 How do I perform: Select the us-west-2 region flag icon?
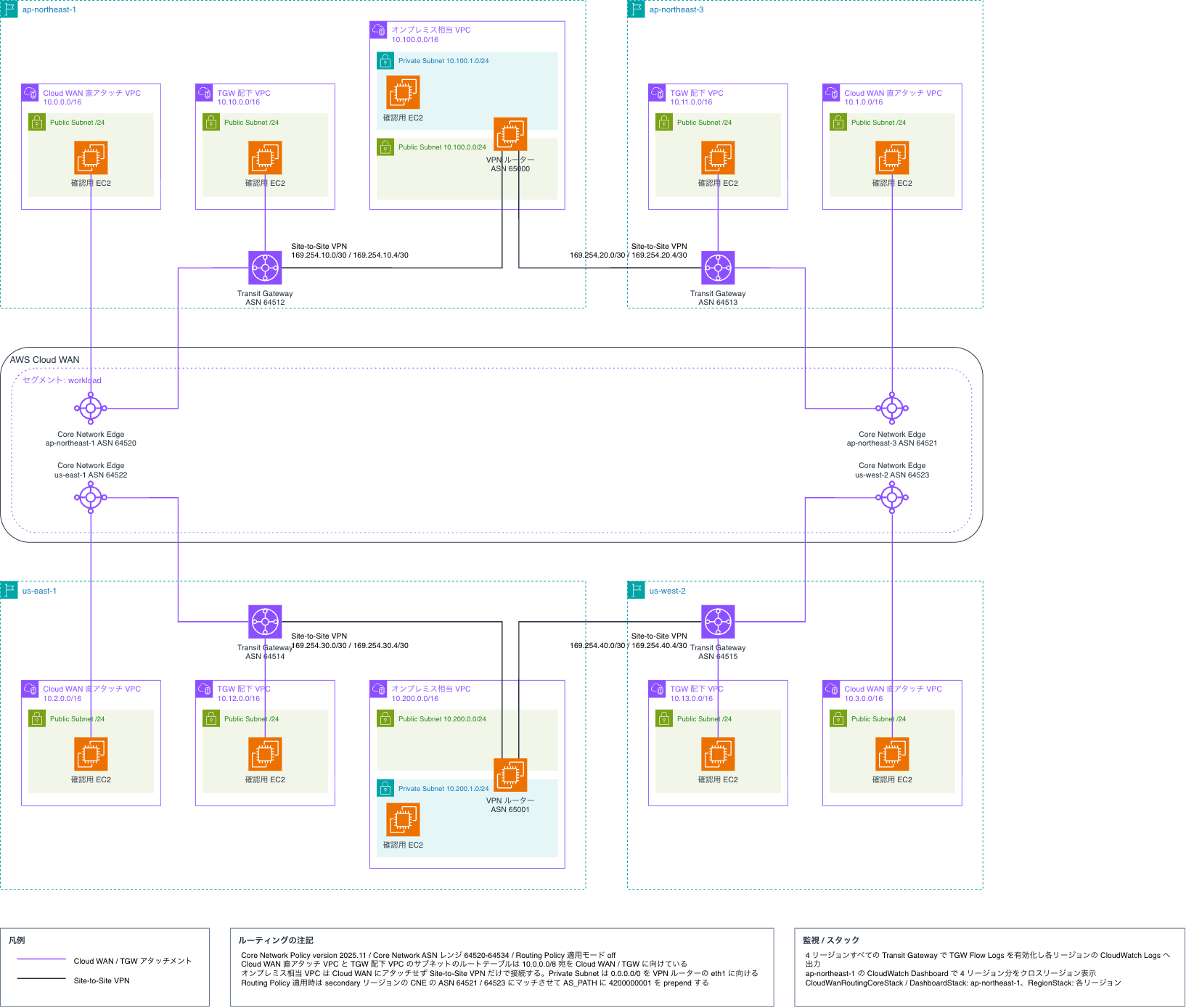[x=636, y=590]
